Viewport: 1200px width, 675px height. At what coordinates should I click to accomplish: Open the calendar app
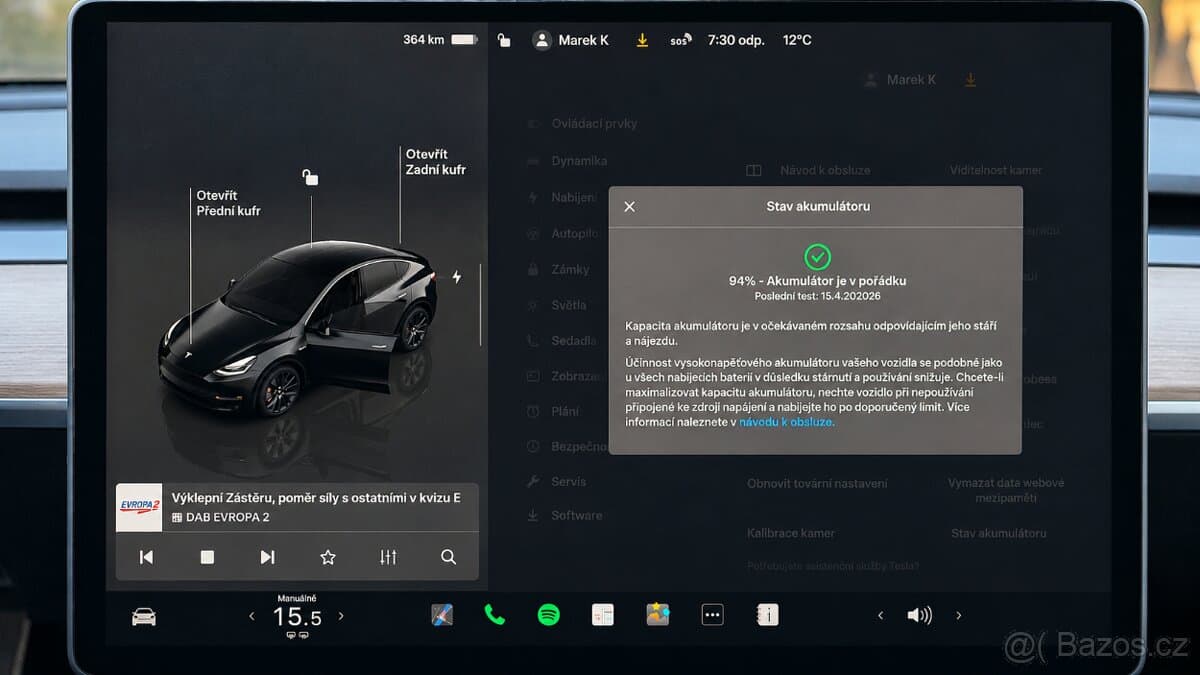603,615
